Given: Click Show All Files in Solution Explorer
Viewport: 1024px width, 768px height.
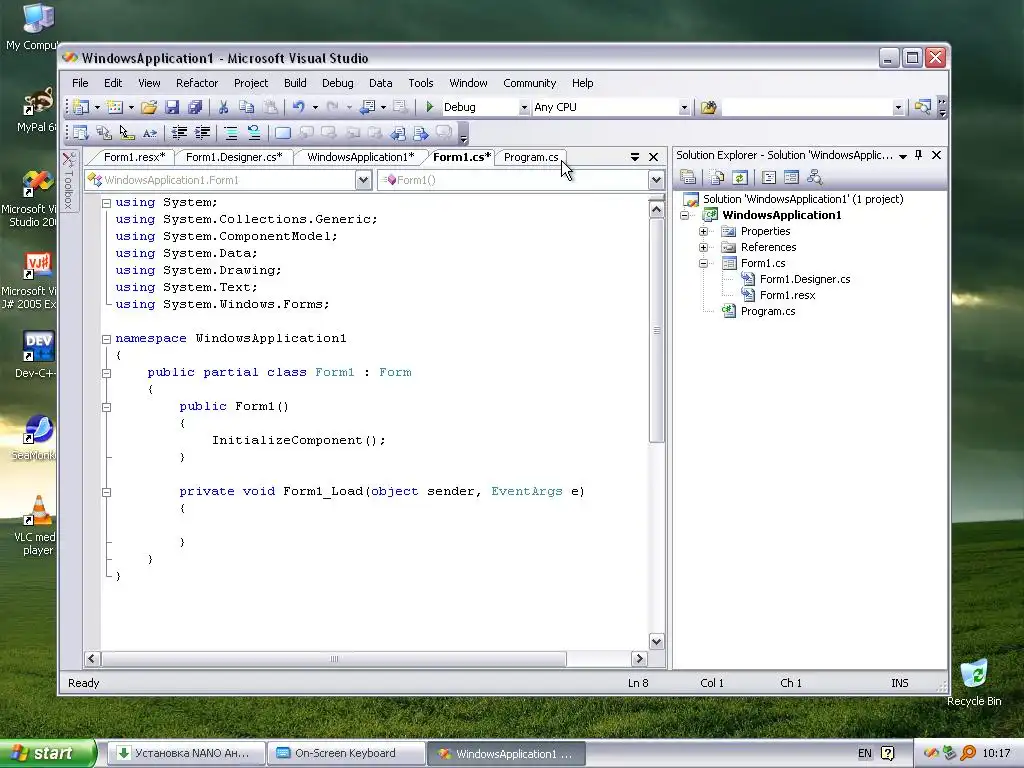Looking at the screenshot, I should coord(717,177).
